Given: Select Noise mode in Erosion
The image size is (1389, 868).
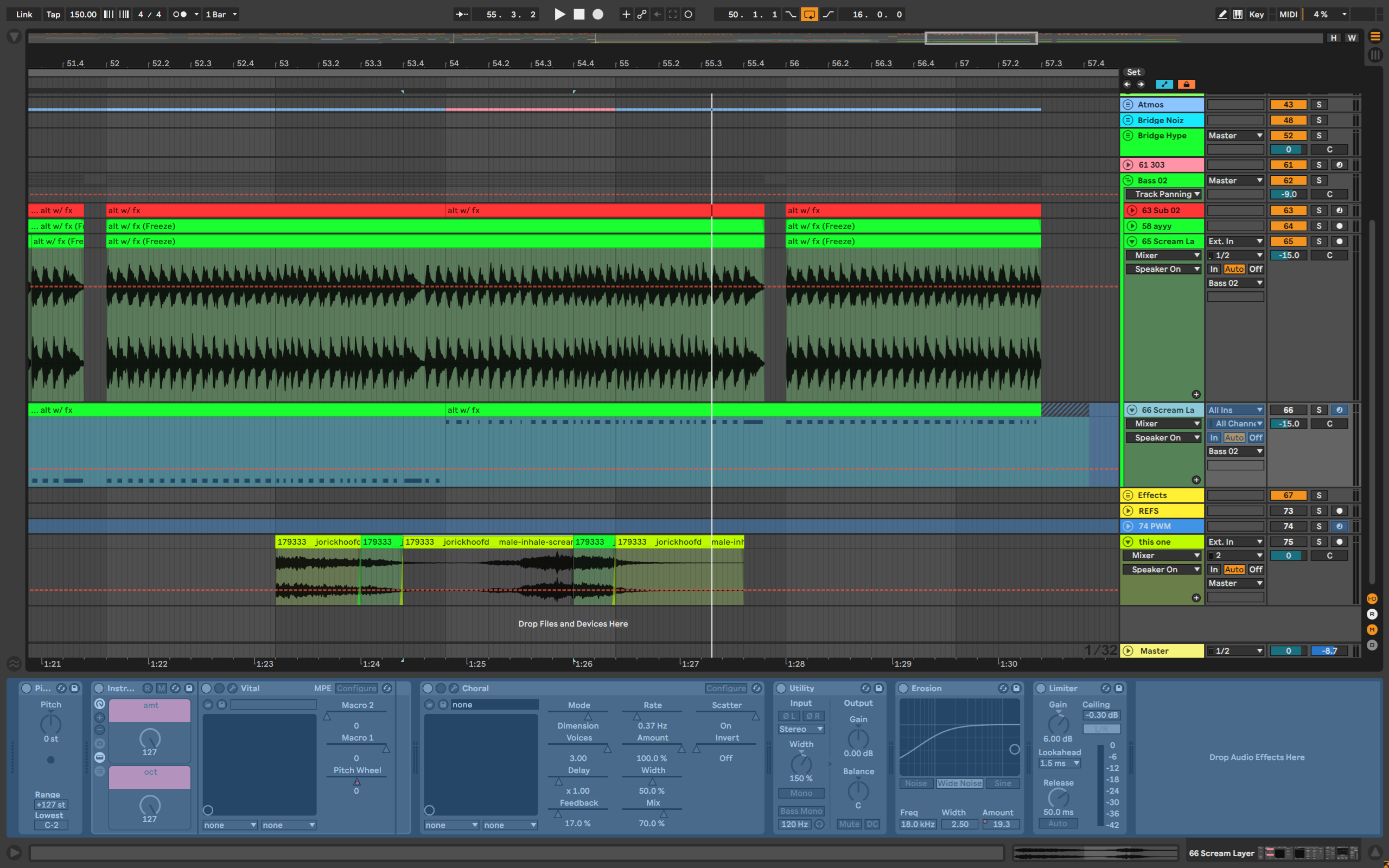Looking at the screenshot, I should tap(916, 783).
